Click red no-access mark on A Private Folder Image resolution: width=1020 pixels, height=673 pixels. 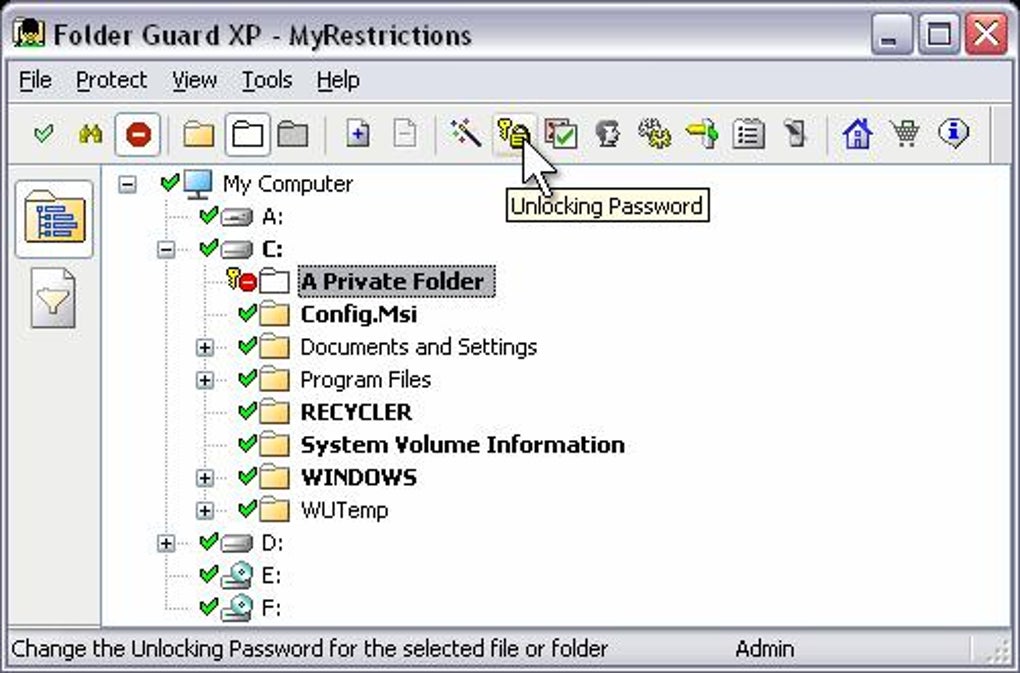tap(248, 282)
